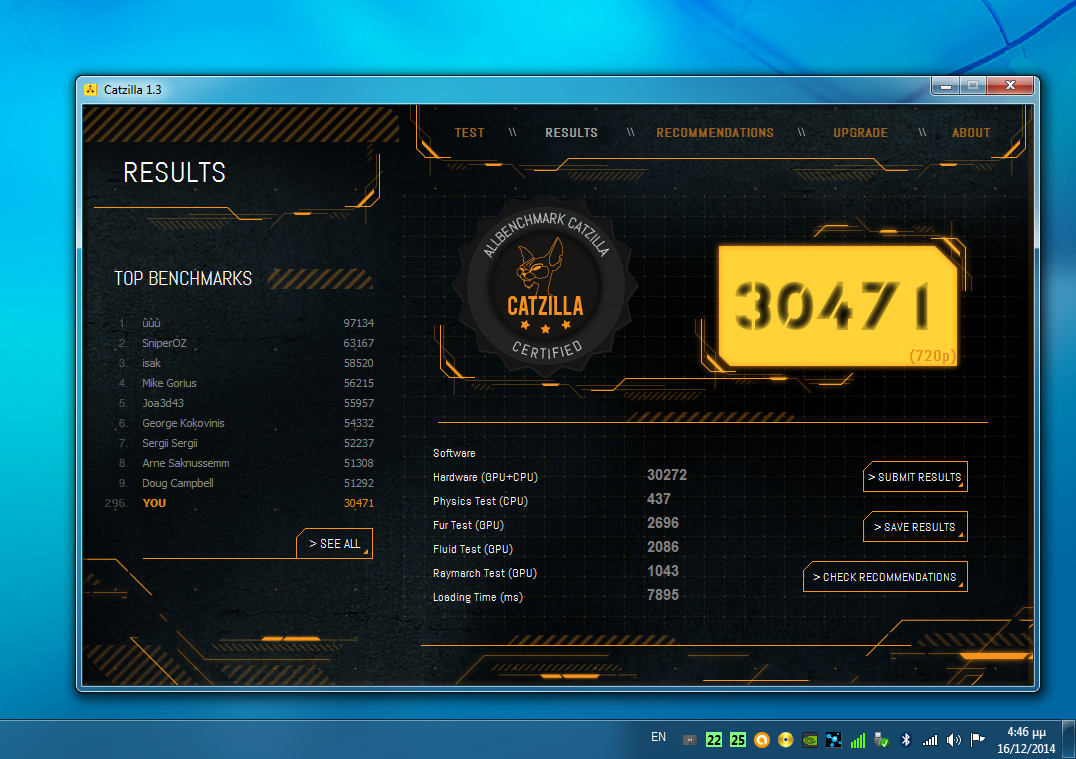1076x759 pixels.
Task: Click the Catzilla icon in the title bar
Action: pyautogui.click(x=91, y=89)
